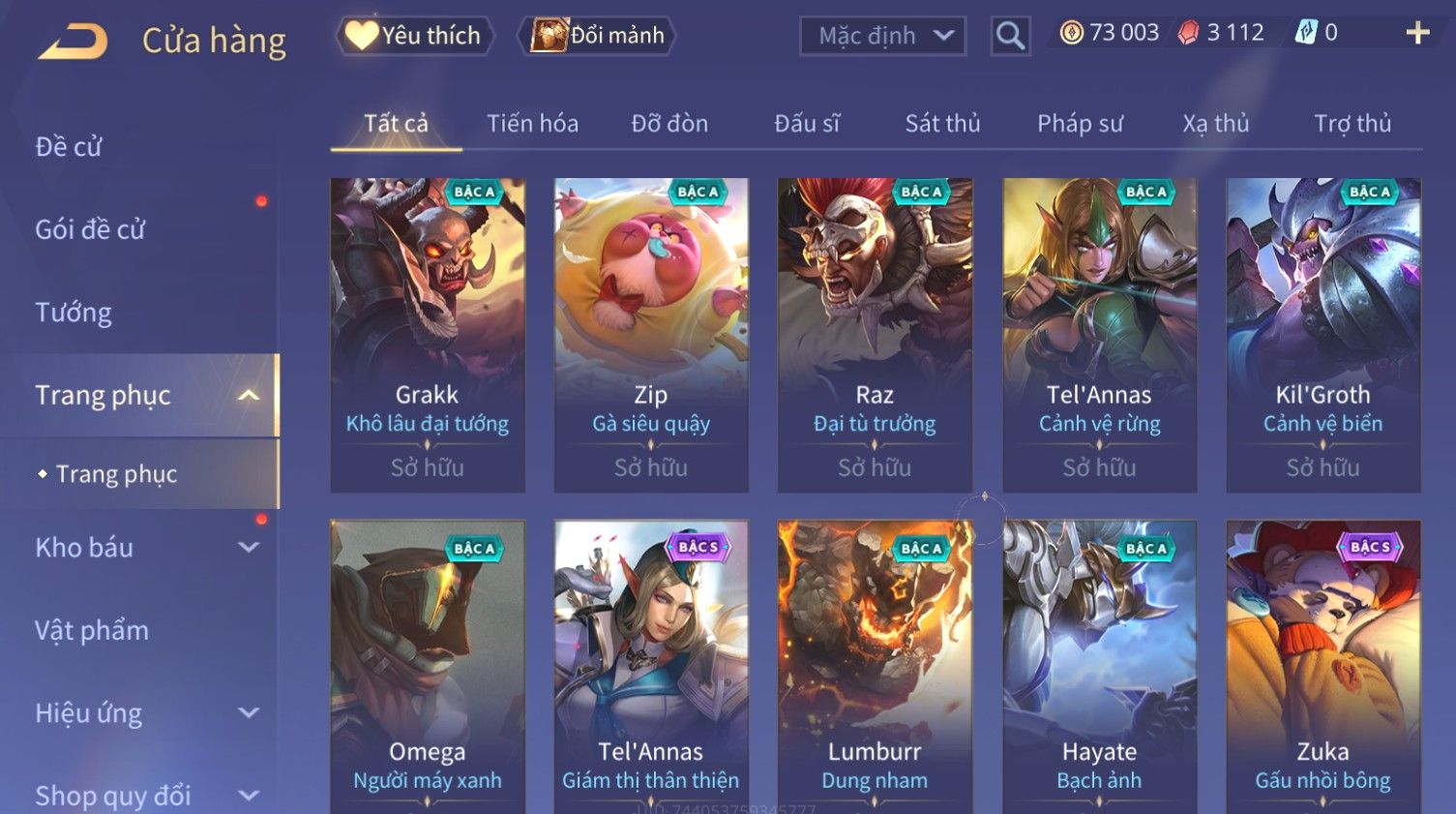Select Zip Gà siêu quậy skin card
Screen dimensions: 1456x814
click(x=651, y=335)
